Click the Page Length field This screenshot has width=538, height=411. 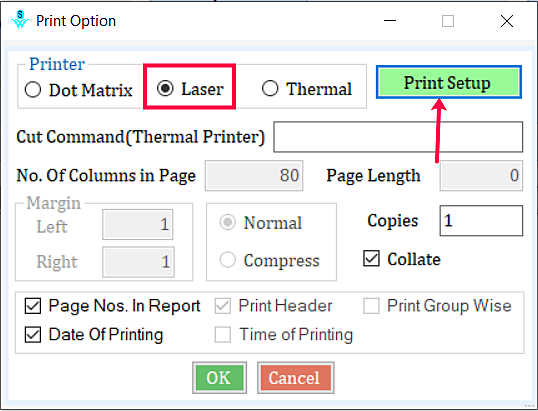481,175
